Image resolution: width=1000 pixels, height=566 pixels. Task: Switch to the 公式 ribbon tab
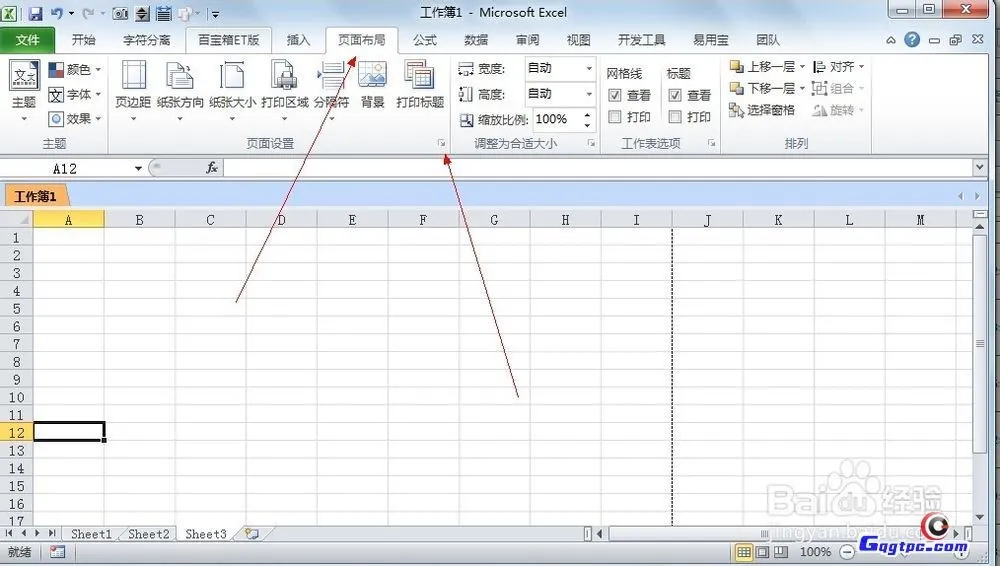(x=425, y=40)
